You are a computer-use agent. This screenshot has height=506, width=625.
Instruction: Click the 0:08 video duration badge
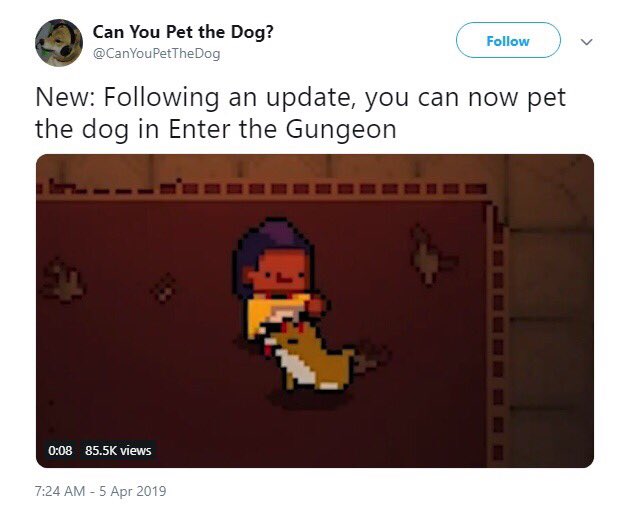click(x=60, y=450)
